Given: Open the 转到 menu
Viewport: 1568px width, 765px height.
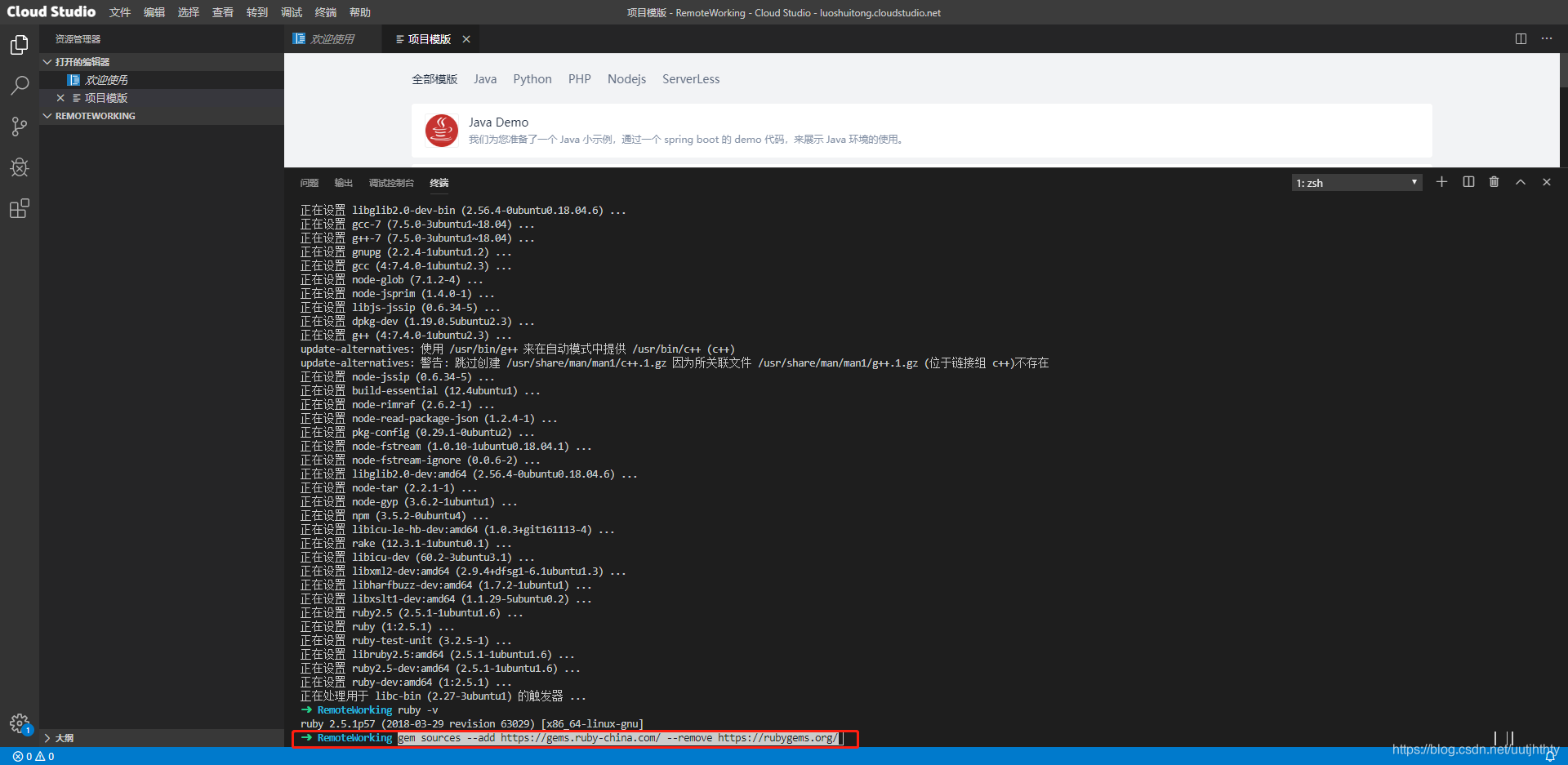Looking at the screenshot, I should click(x=257, y=12).
